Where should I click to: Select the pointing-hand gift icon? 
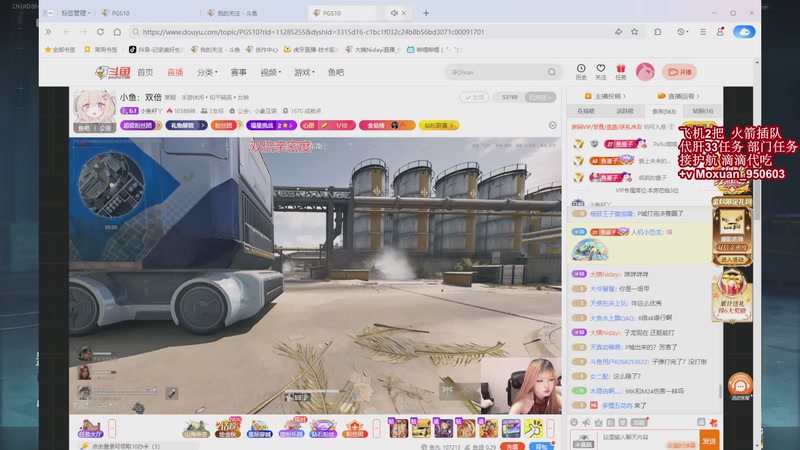pos(533,429)
